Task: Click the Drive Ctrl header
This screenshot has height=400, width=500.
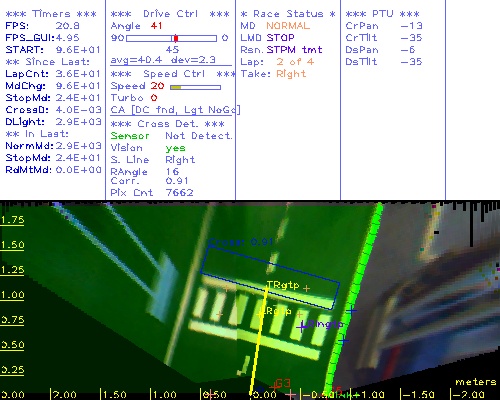Action: click(170, 14)
